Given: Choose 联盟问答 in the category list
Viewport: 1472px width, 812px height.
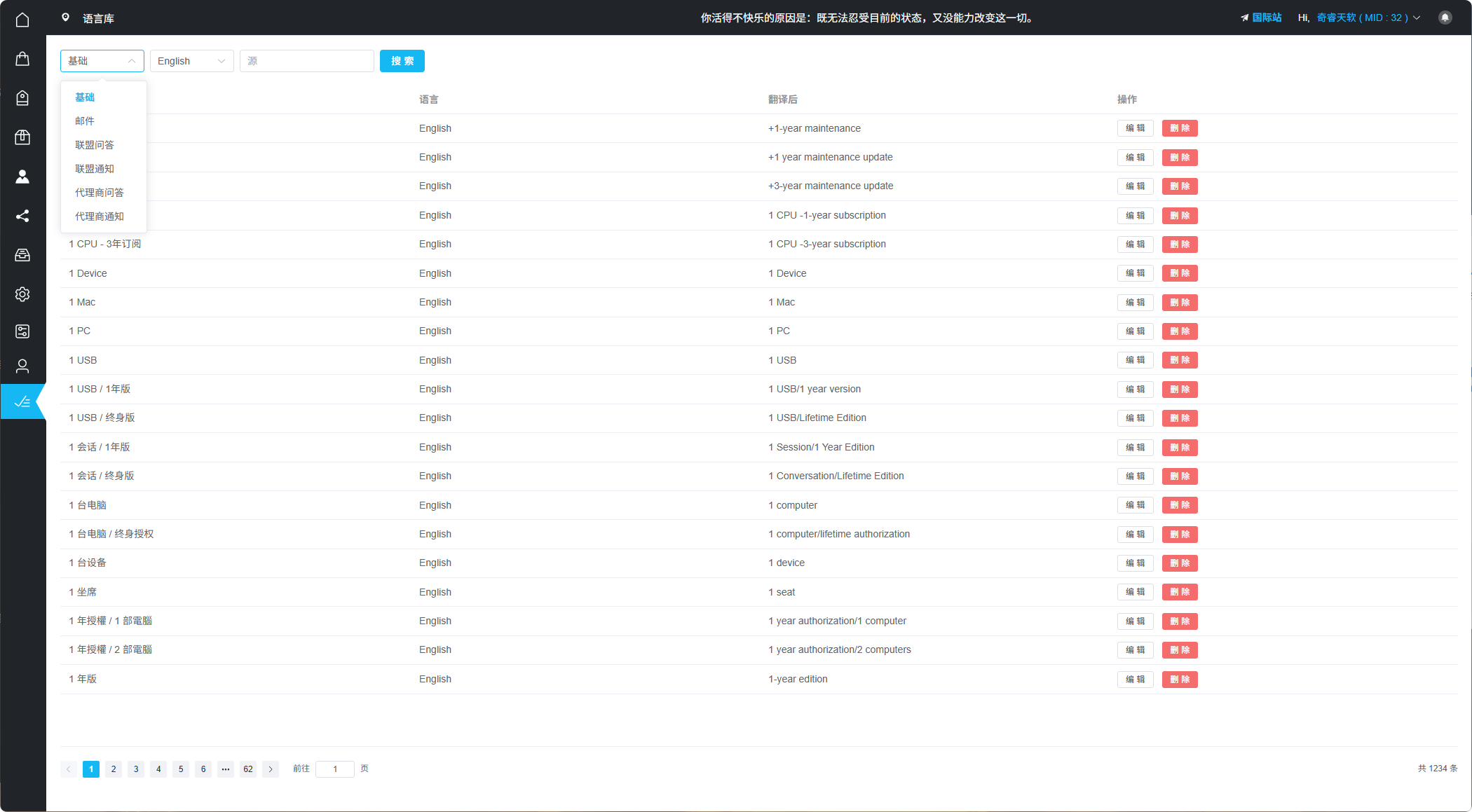Looking at the screenshot, I should pos(94,144).
